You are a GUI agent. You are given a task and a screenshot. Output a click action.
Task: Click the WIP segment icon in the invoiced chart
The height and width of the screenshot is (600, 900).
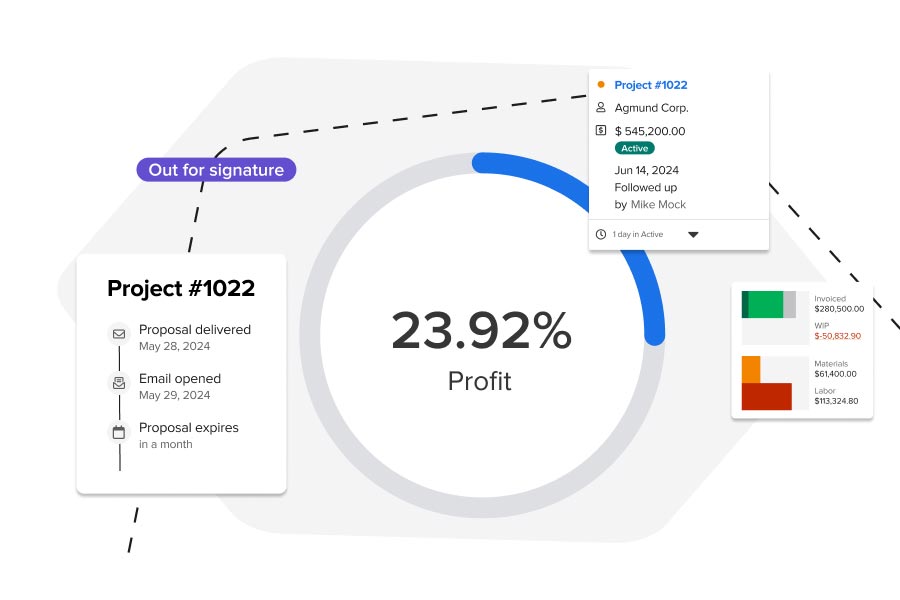click(789, 303)
